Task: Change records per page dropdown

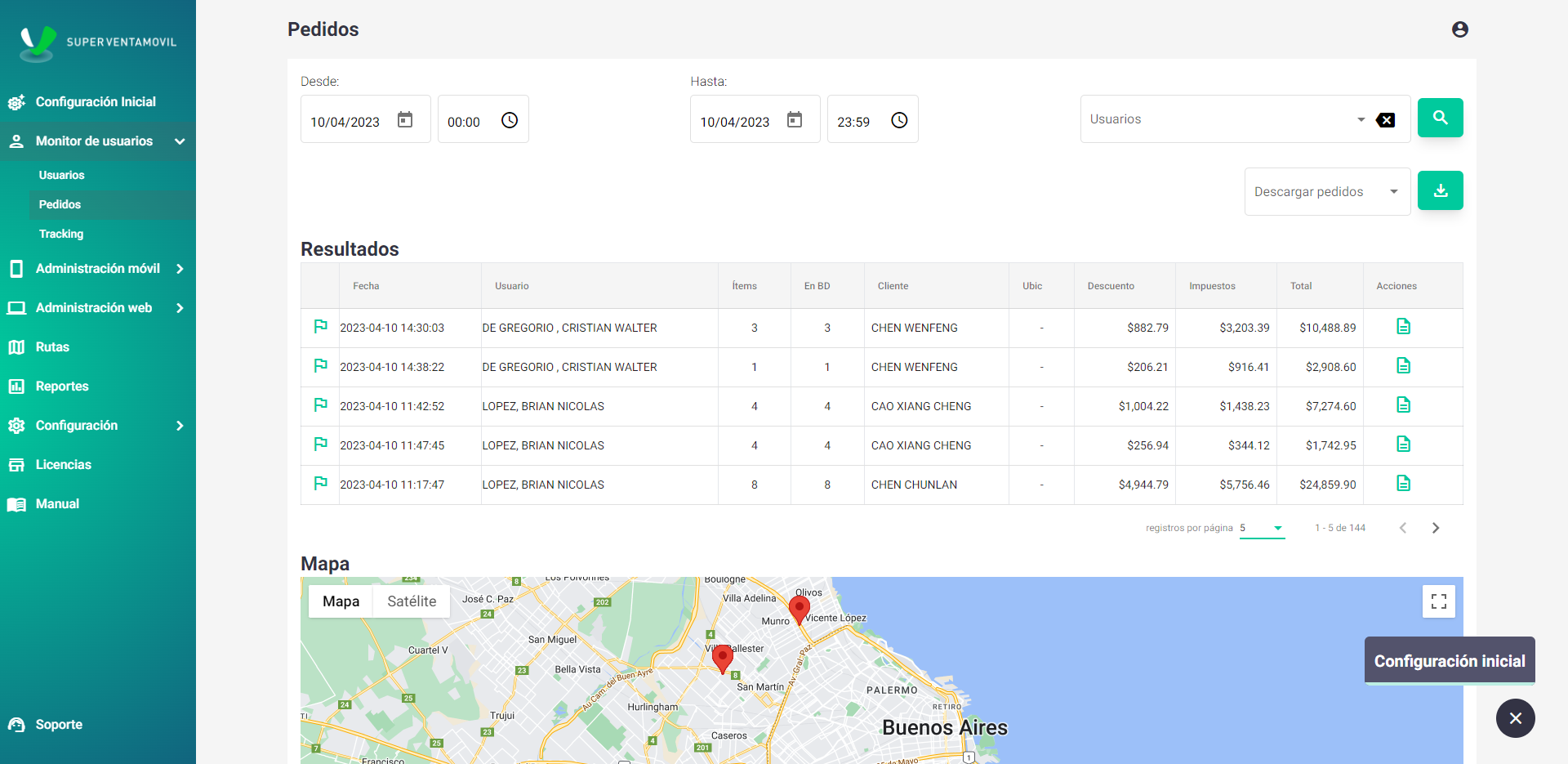Action: pos(1262,528)
